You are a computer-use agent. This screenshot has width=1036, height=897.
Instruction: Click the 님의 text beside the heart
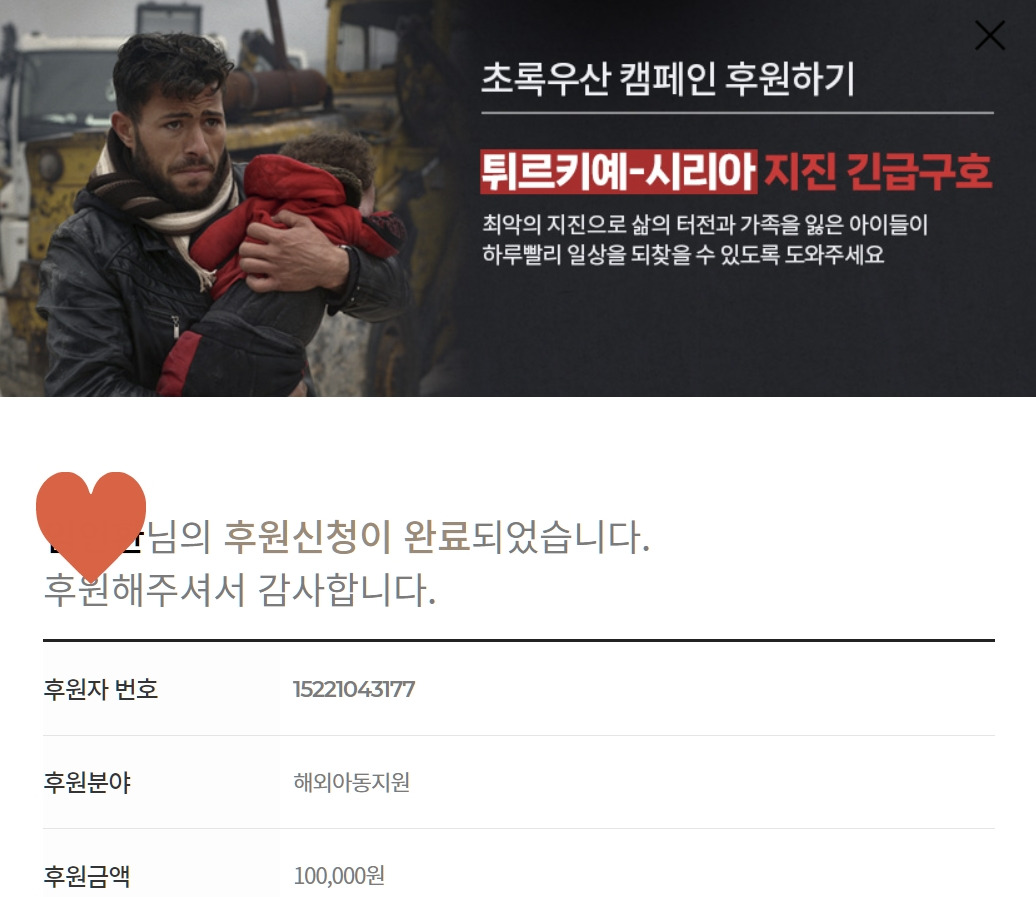point(178,536)
